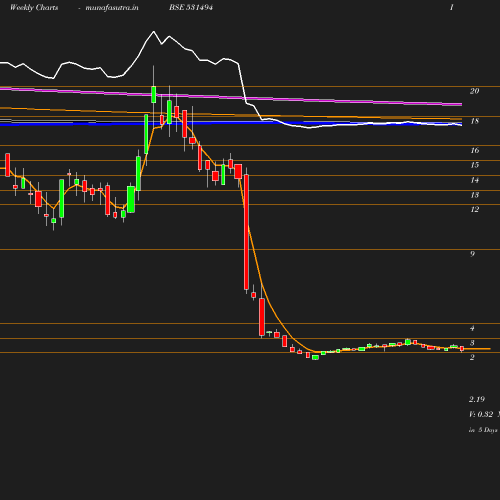Click the price axis label 18

(475, 121)
